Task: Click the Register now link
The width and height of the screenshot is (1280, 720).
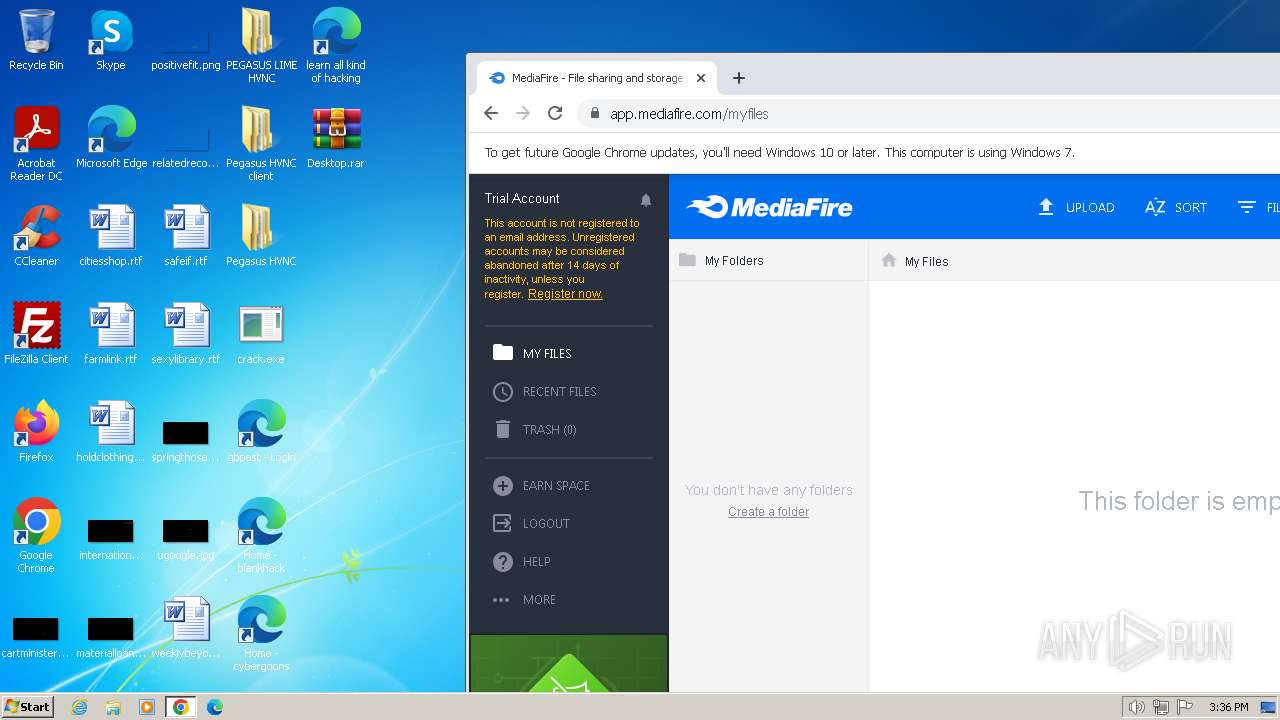Action: coord(565,294)
